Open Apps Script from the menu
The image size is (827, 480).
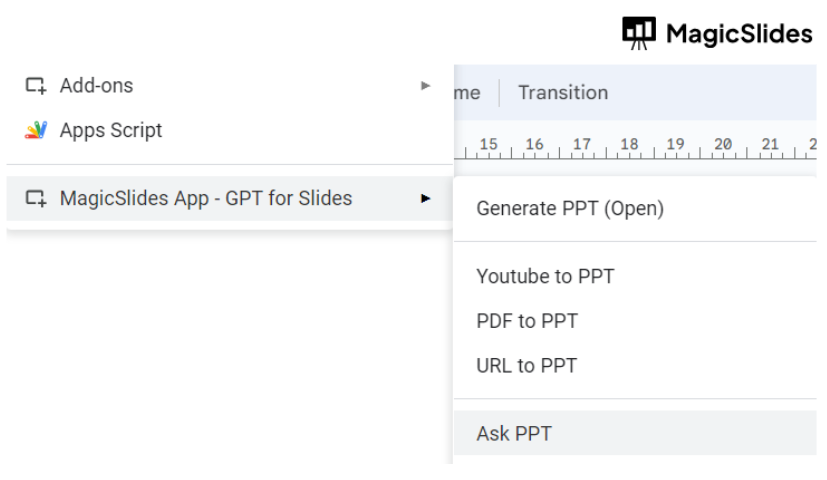[x=111, y=130]
